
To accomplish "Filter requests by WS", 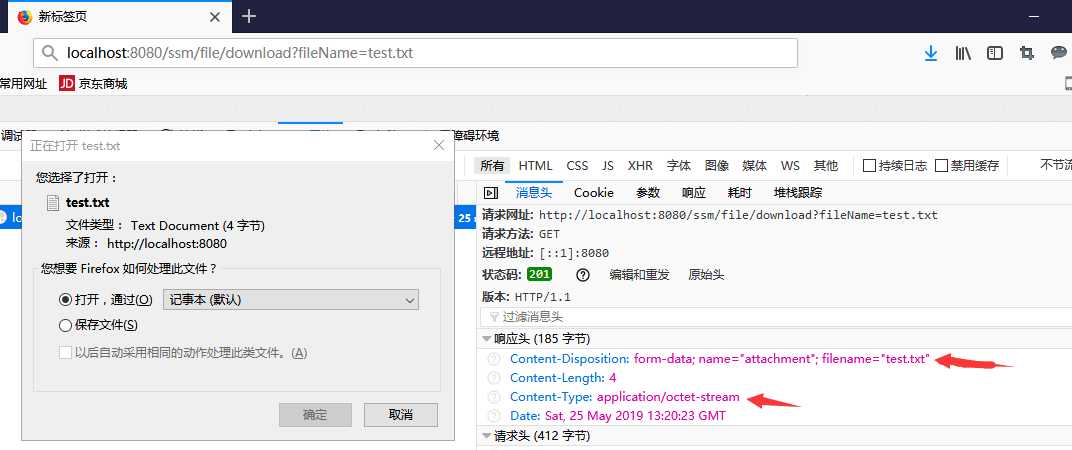I will 790,166.
